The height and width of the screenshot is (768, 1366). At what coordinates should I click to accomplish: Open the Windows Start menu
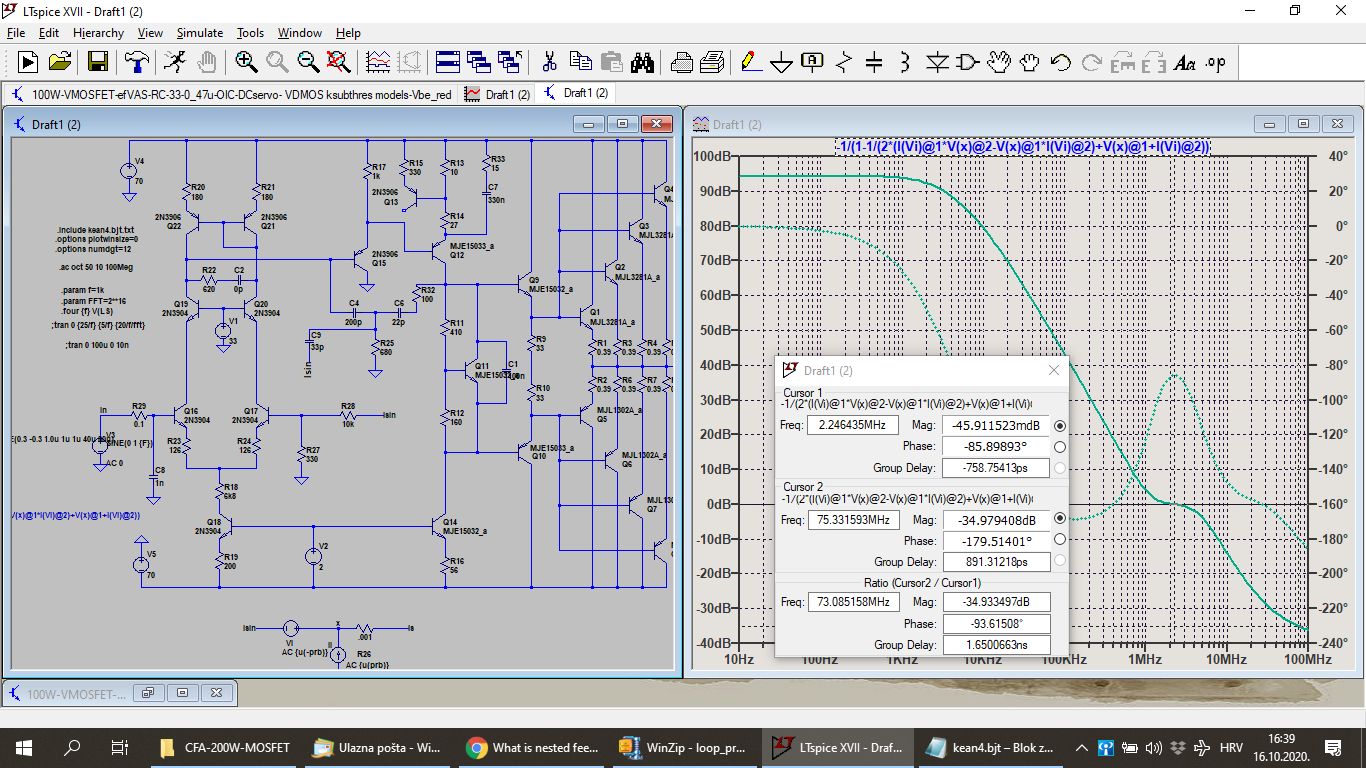pos(23,748)
